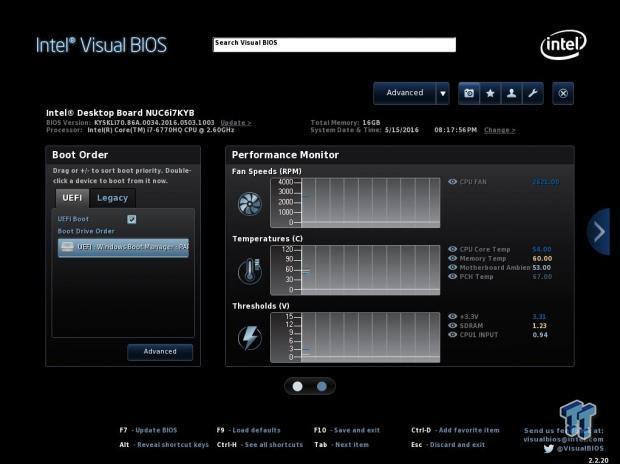Click the fan speeds fan icon
The width and height of the screenshot is (620, 464).
[250, 204]
